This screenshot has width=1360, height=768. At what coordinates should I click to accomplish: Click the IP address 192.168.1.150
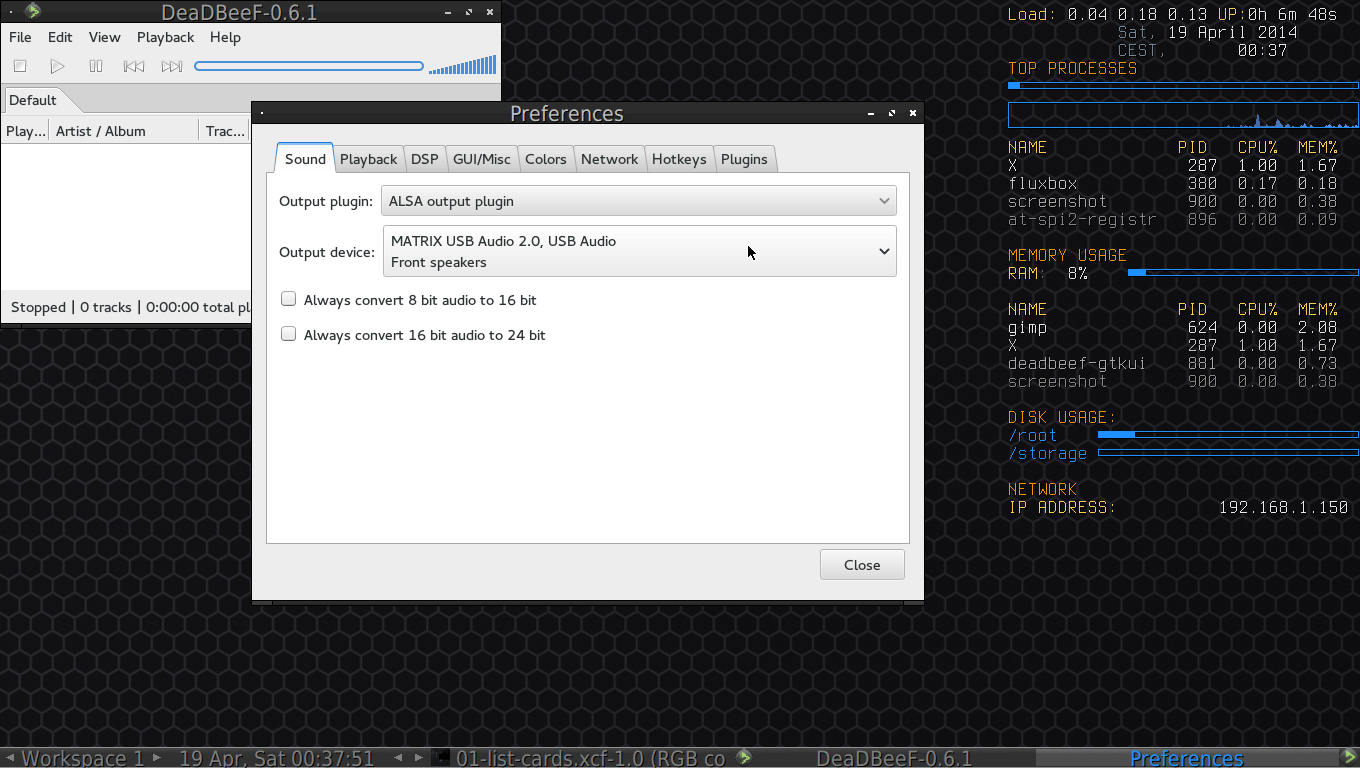pos(1283,507)
